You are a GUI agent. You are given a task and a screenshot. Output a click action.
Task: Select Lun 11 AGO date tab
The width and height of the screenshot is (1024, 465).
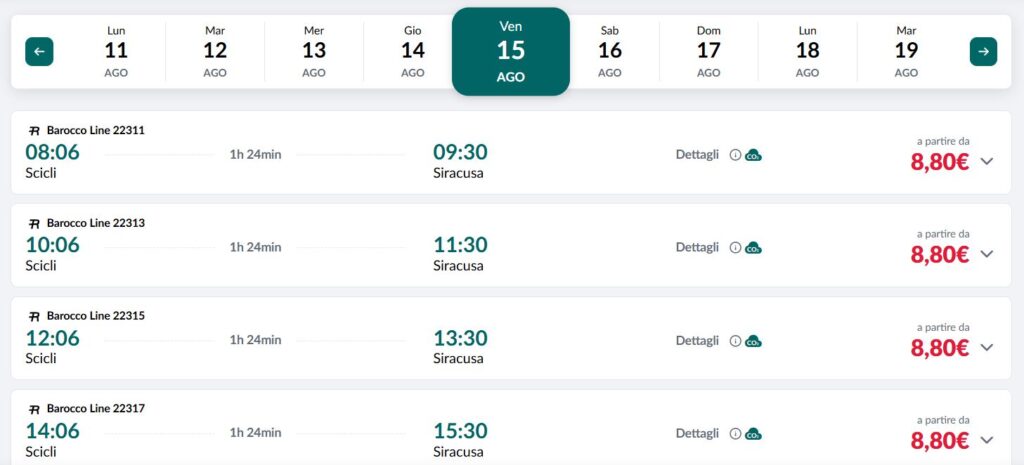pyautogui.click(x=116, y=52)
